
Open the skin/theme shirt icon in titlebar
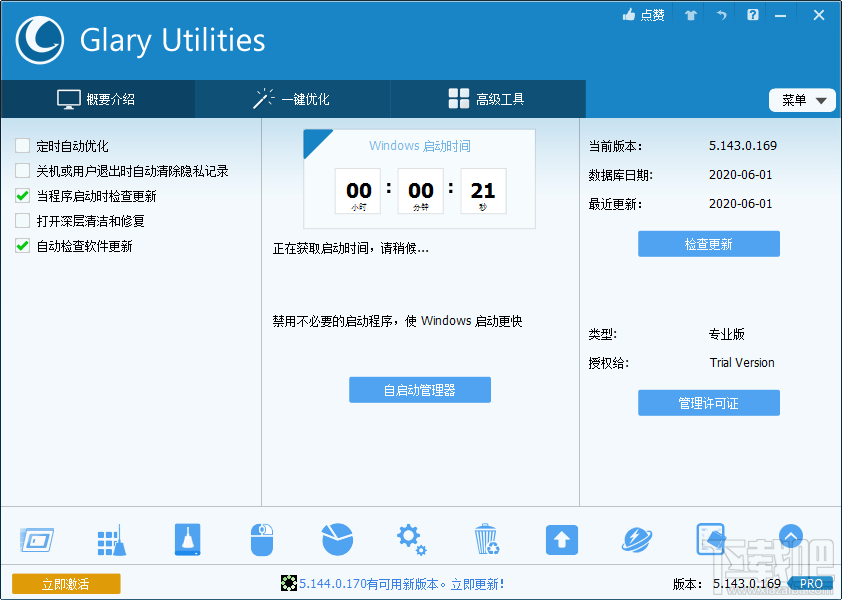tap(690, 15)
